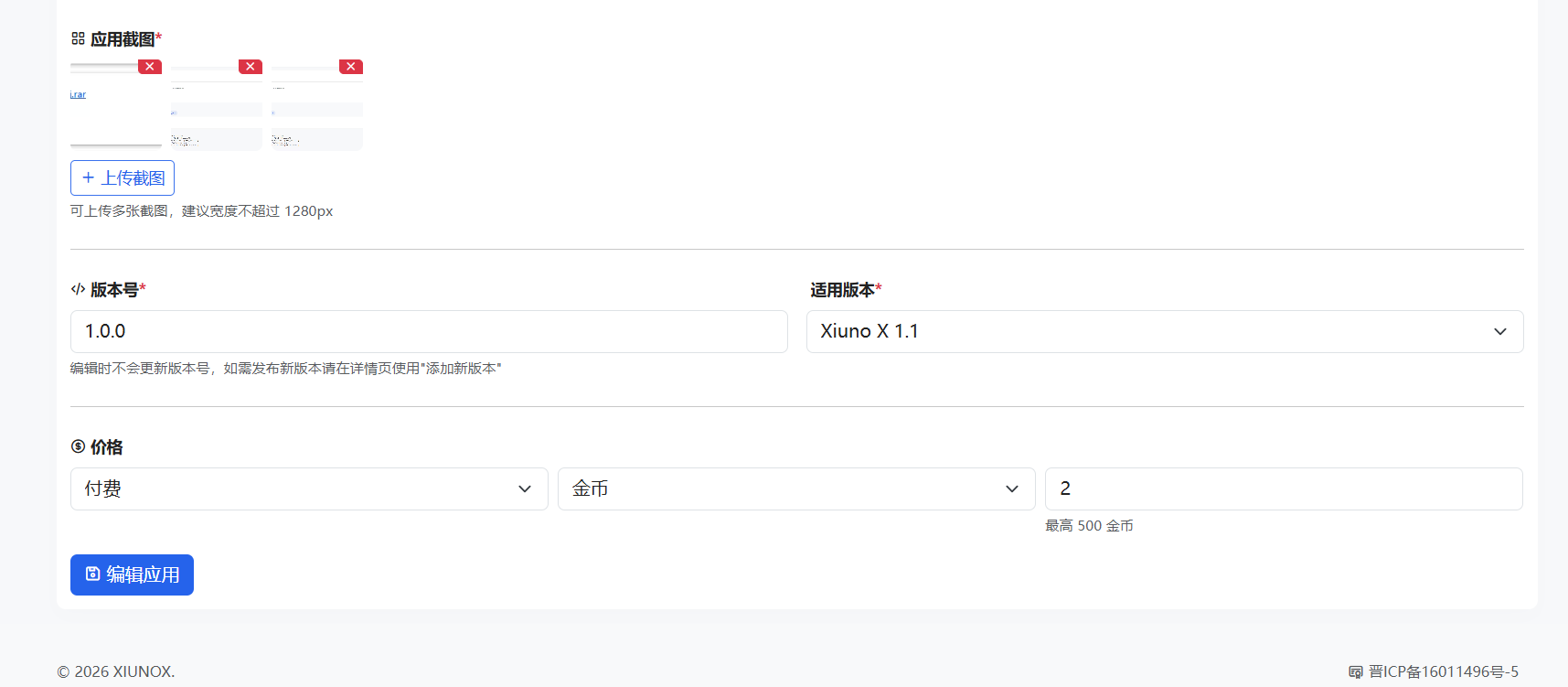Focus the price amount field showing 2

tap(1284, 488)
